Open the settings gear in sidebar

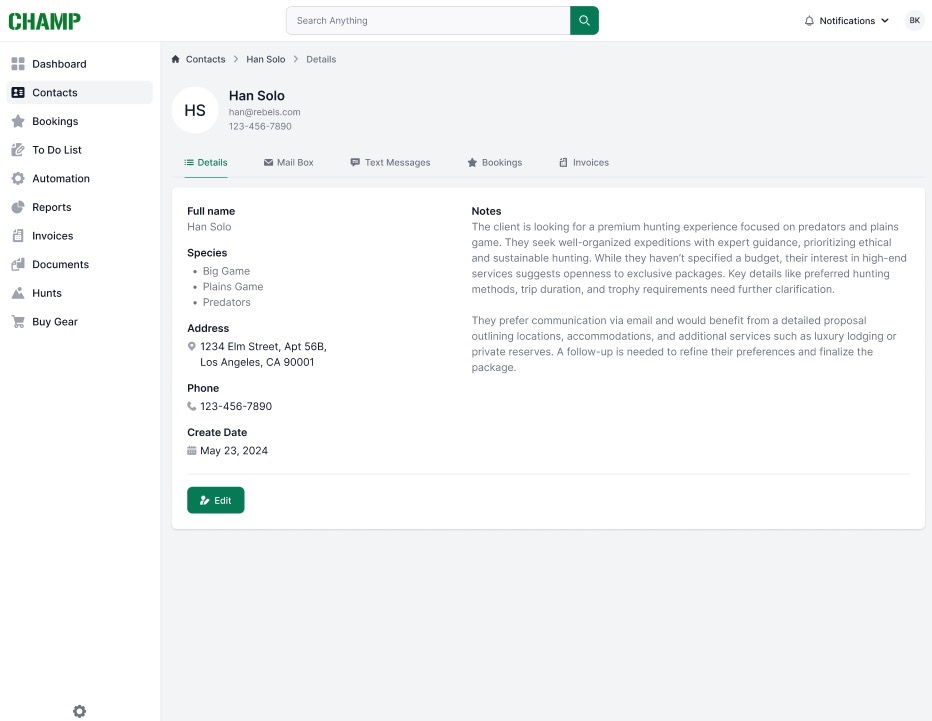(80, 711)
